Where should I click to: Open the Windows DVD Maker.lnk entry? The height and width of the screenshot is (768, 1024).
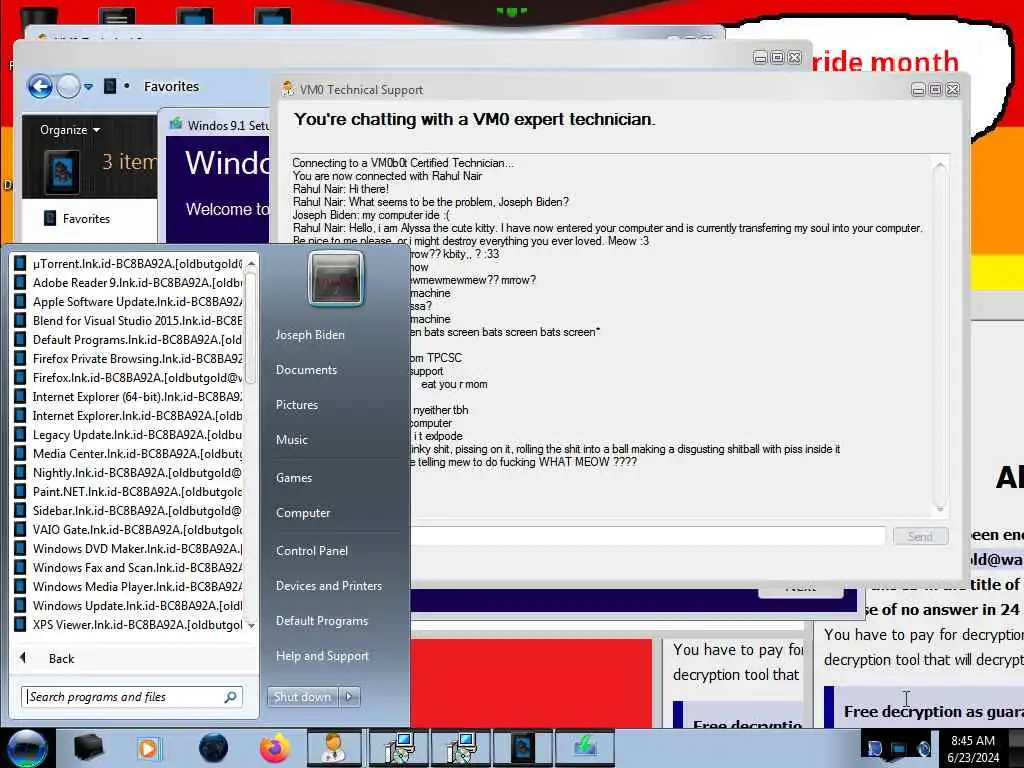pos(128,549)
